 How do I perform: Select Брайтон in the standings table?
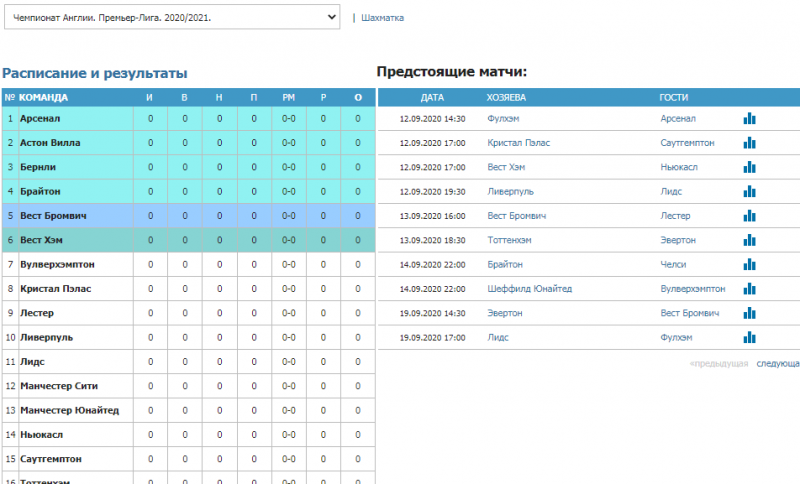(x=40, y=192)
